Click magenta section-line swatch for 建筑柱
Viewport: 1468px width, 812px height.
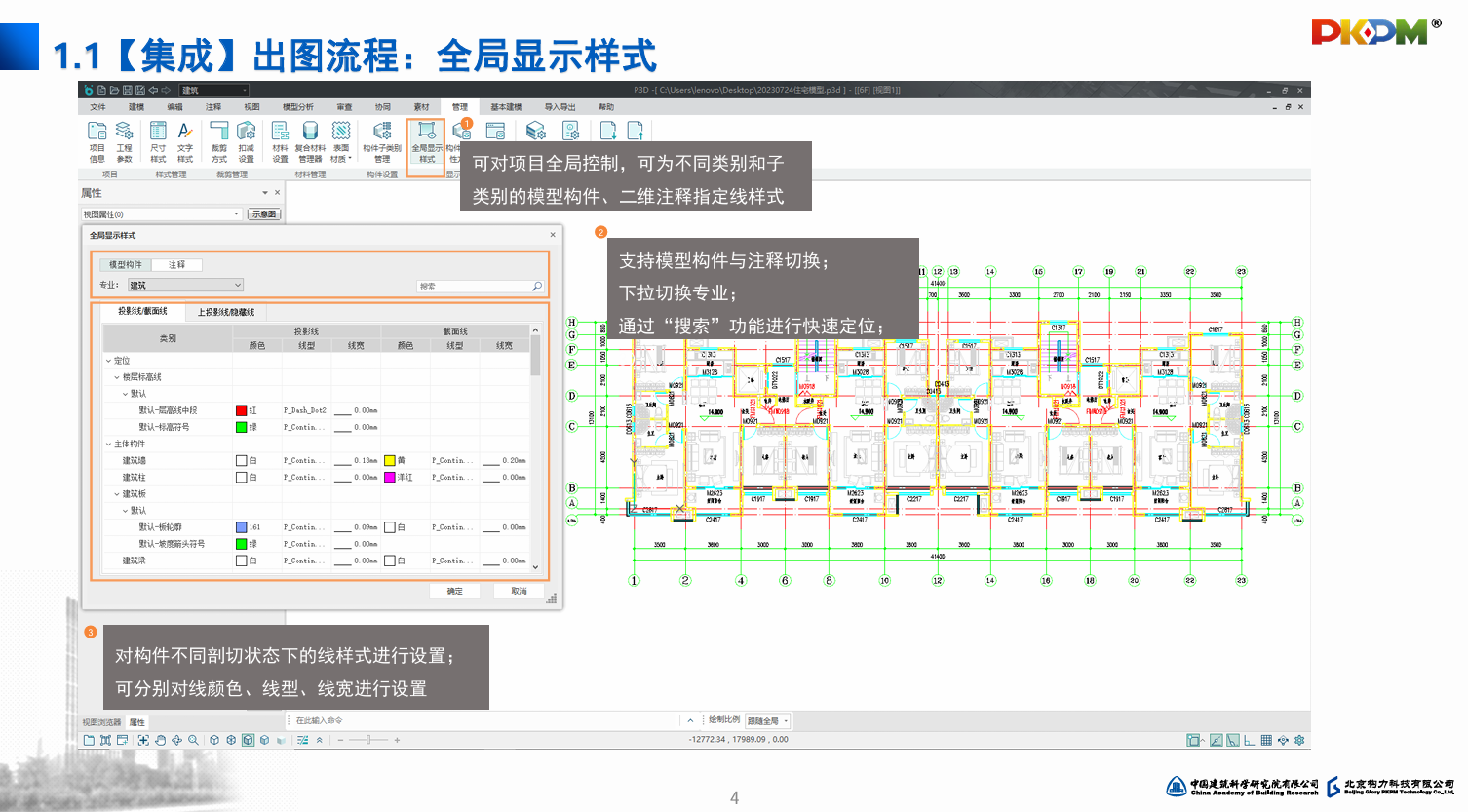(390, 478)
